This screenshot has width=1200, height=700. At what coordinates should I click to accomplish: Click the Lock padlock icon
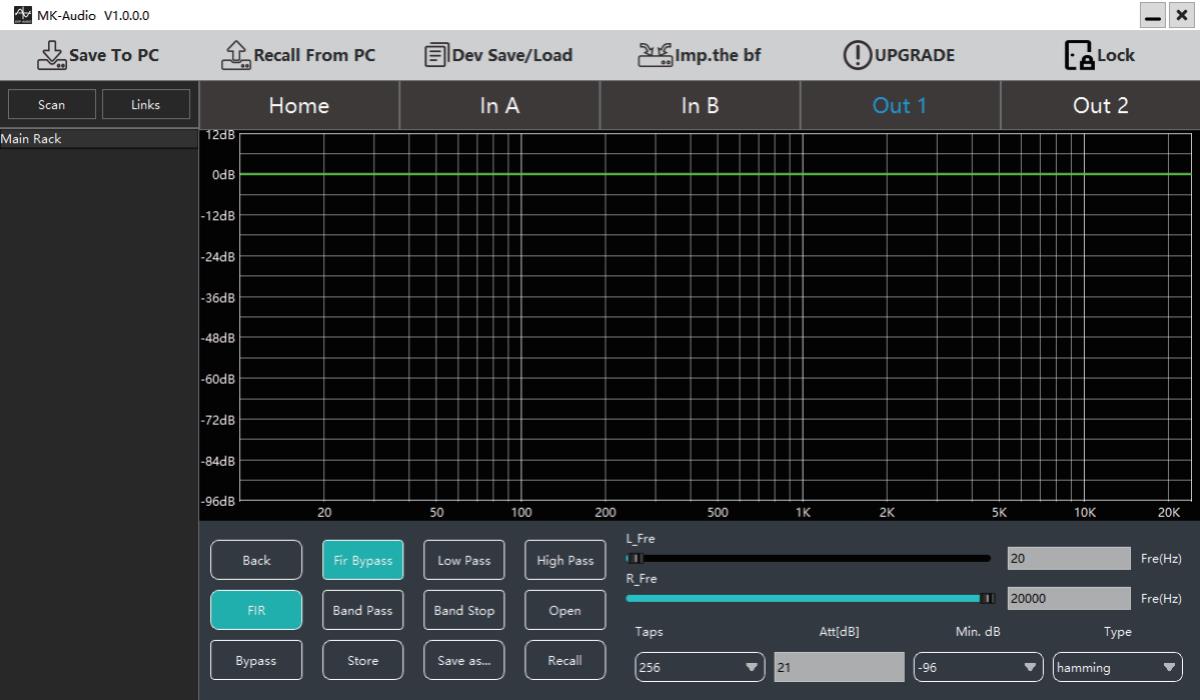point(1079,55)
